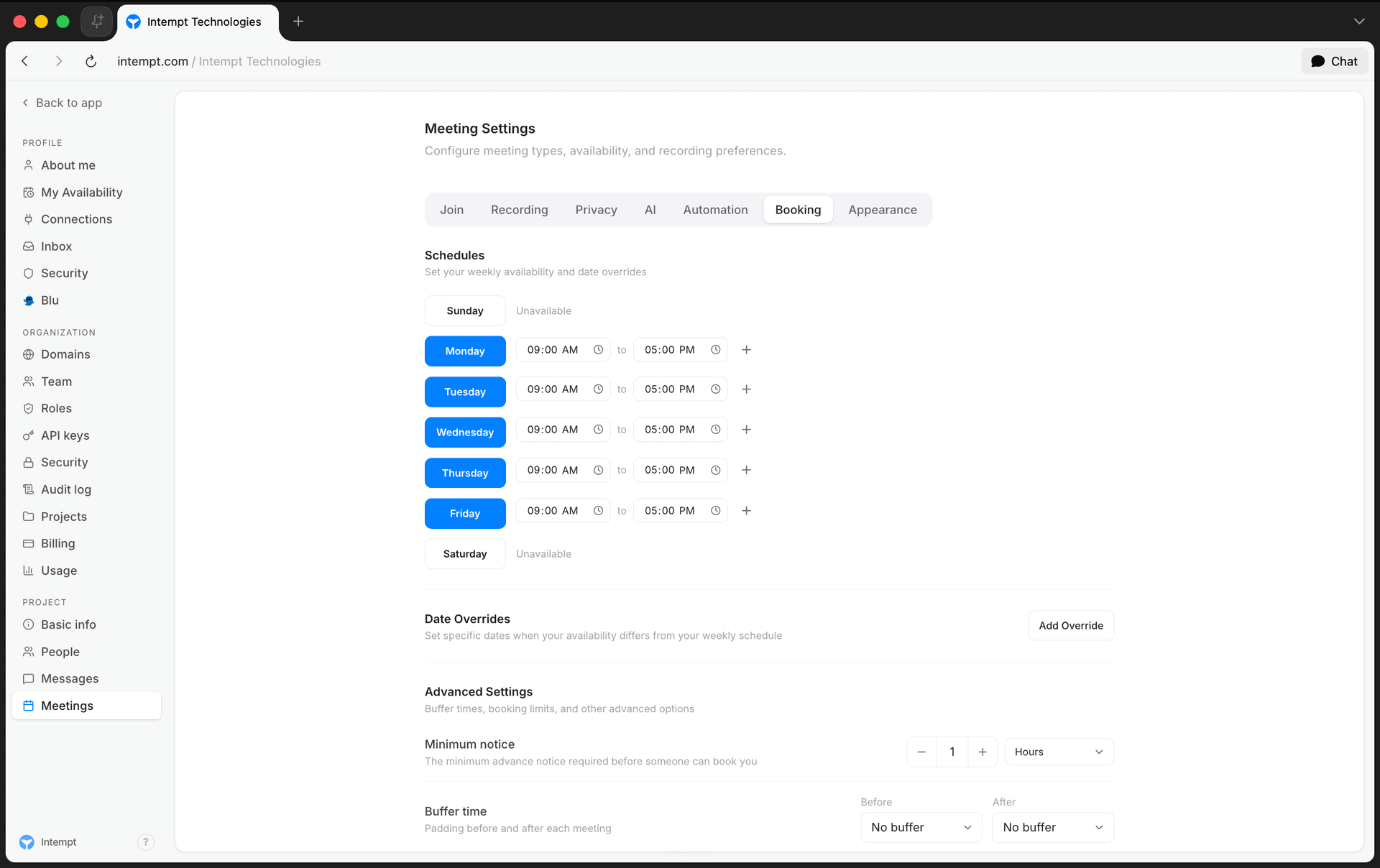The image size is (1380, 868).
Task: Click the Tuesday start-time clock icon
Action: [598, 389]
